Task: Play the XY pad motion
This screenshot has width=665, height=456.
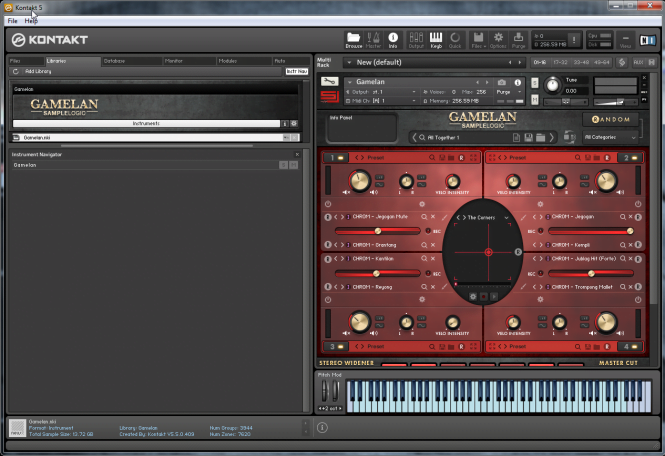Action: pos(494,297)
